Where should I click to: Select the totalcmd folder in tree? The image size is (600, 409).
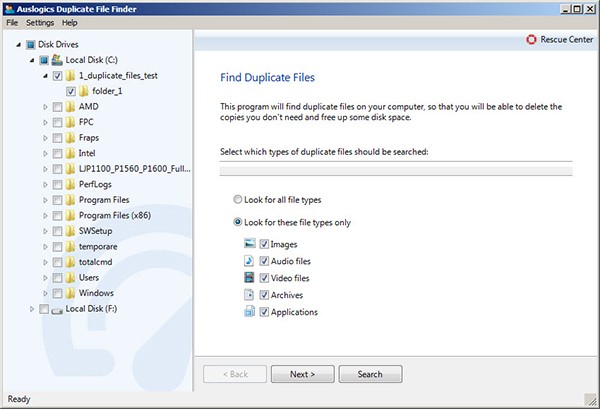pyautogui.click(x=98, y=262)
